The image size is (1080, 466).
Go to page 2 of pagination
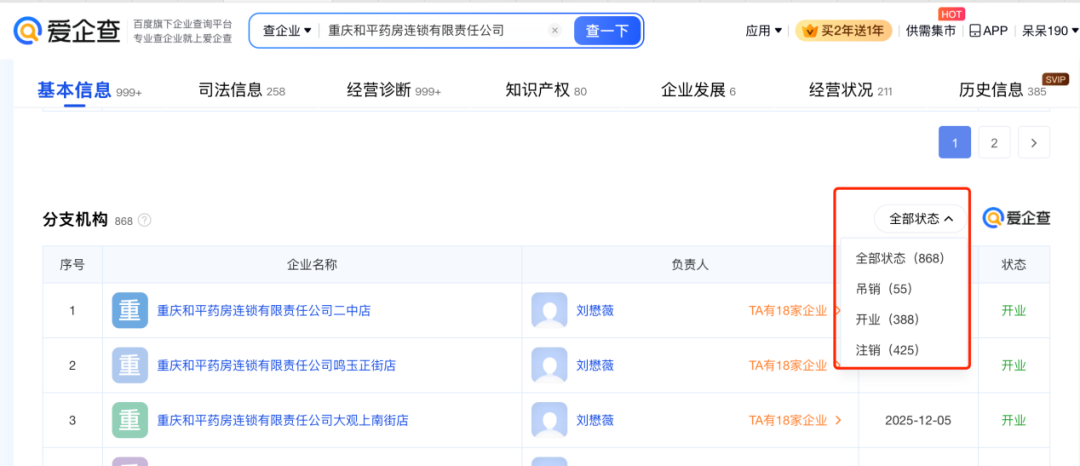[994, 142]
